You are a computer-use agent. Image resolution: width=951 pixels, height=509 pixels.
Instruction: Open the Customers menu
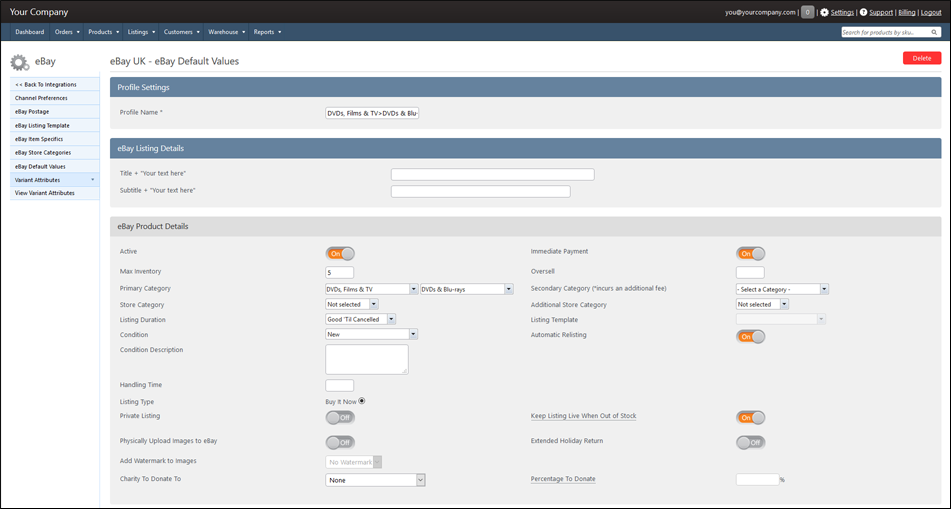coord(182,32)
